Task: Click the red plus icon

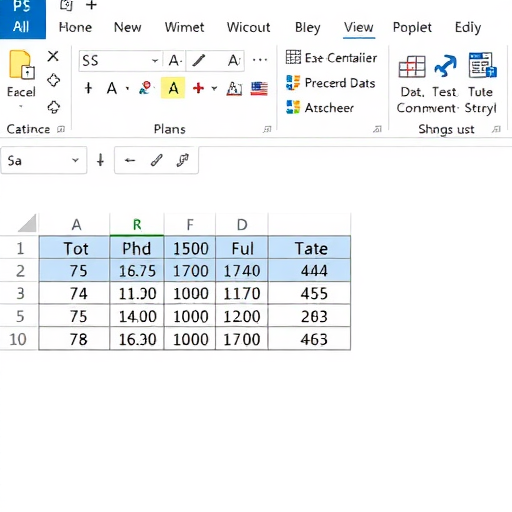Action: 198,88
